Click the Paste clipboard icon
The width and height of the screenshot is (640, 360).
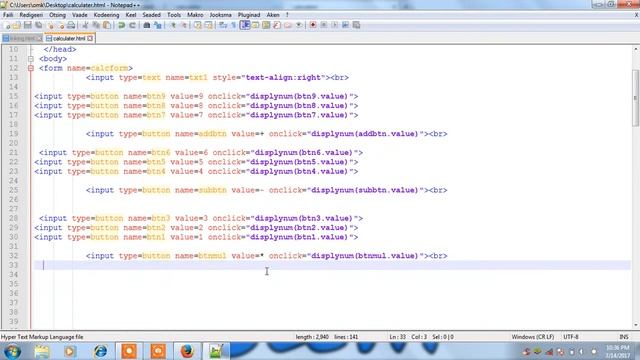coord(107,25)
